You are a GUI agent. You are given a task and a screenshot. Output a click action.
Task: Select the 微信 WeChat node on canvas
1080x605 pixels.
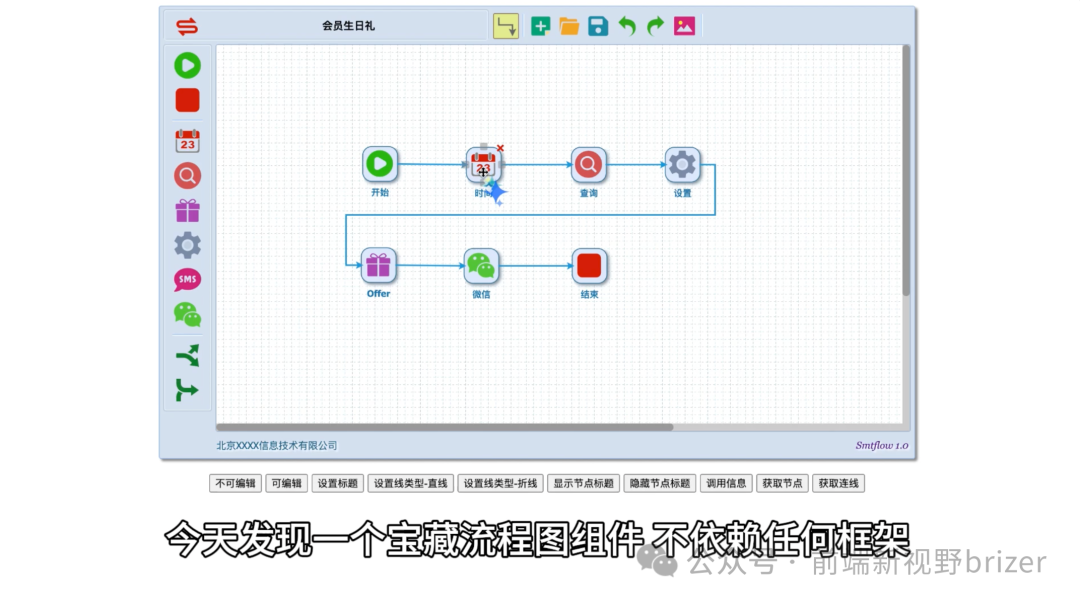[481, 266]
